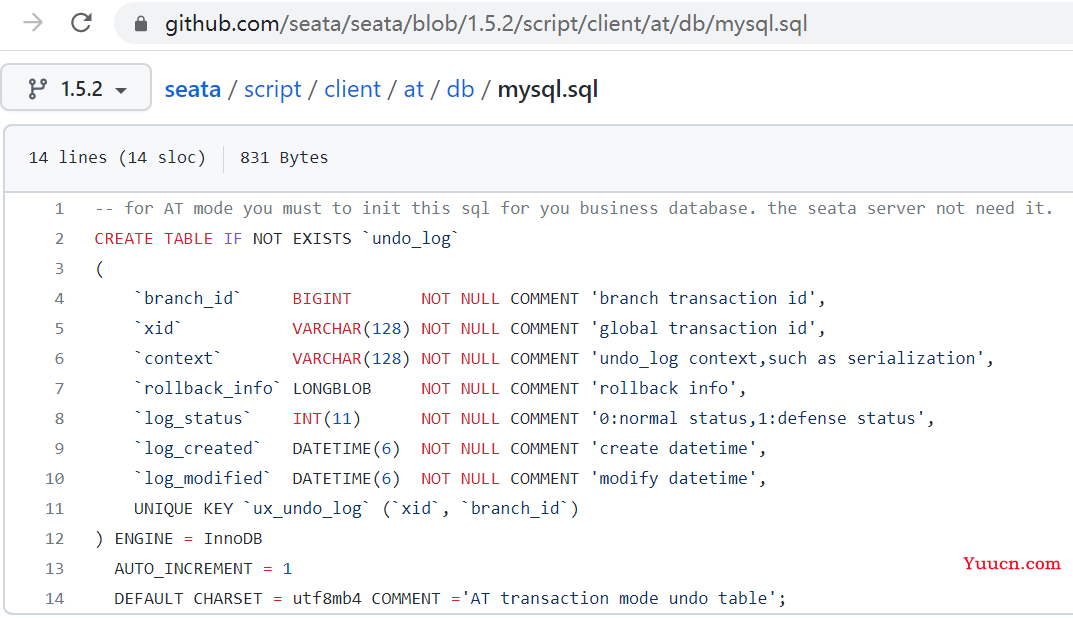
Task: Click the 'modify datetime' comment string
Action: coord(673,478)
